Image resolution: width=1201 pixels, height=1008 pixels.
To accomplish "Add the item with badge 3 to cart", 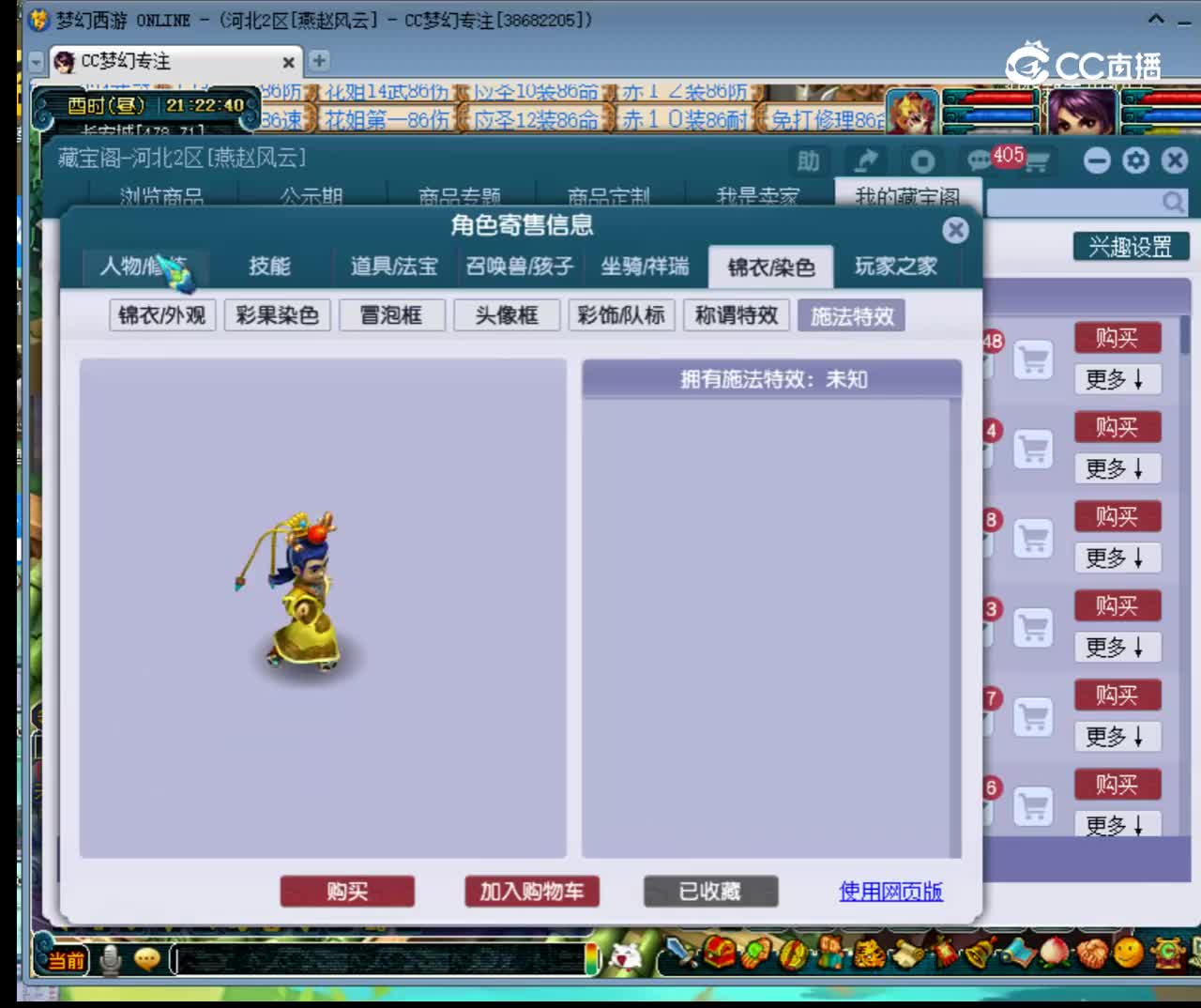I will pos(1033,627).
